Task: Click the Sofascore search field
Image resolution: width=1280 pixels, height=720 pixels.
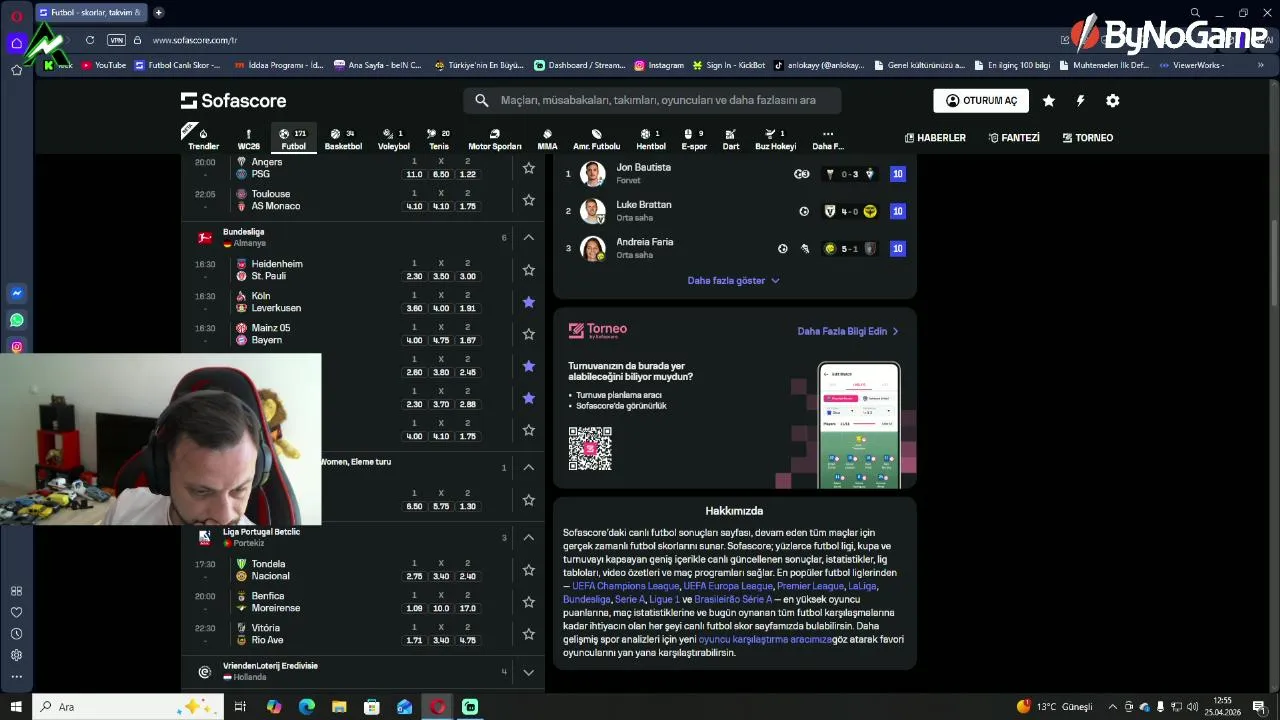Action: pyautogui.click(x=652, y=100)
